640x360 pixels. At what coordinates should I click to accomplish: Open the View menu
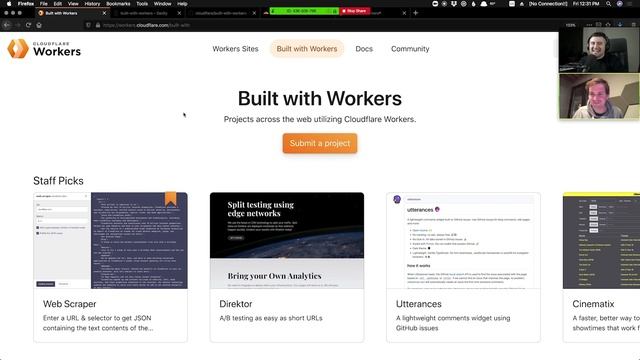tap(73, 4)
